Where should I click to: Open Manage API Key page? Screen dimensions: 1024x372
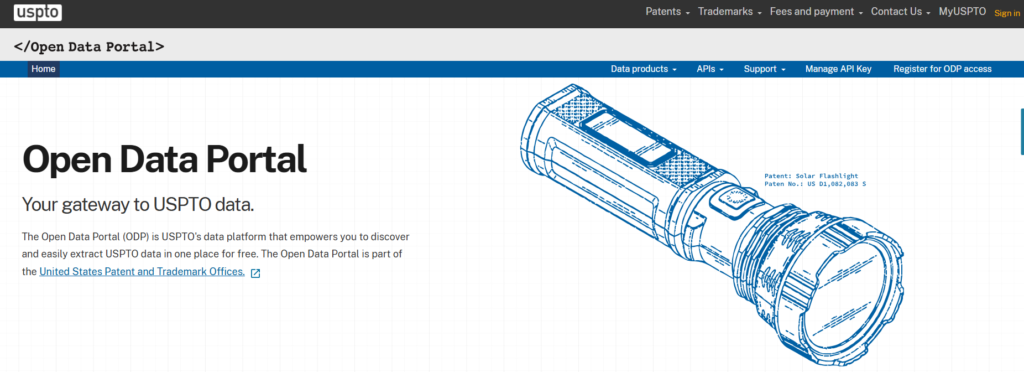838,69
